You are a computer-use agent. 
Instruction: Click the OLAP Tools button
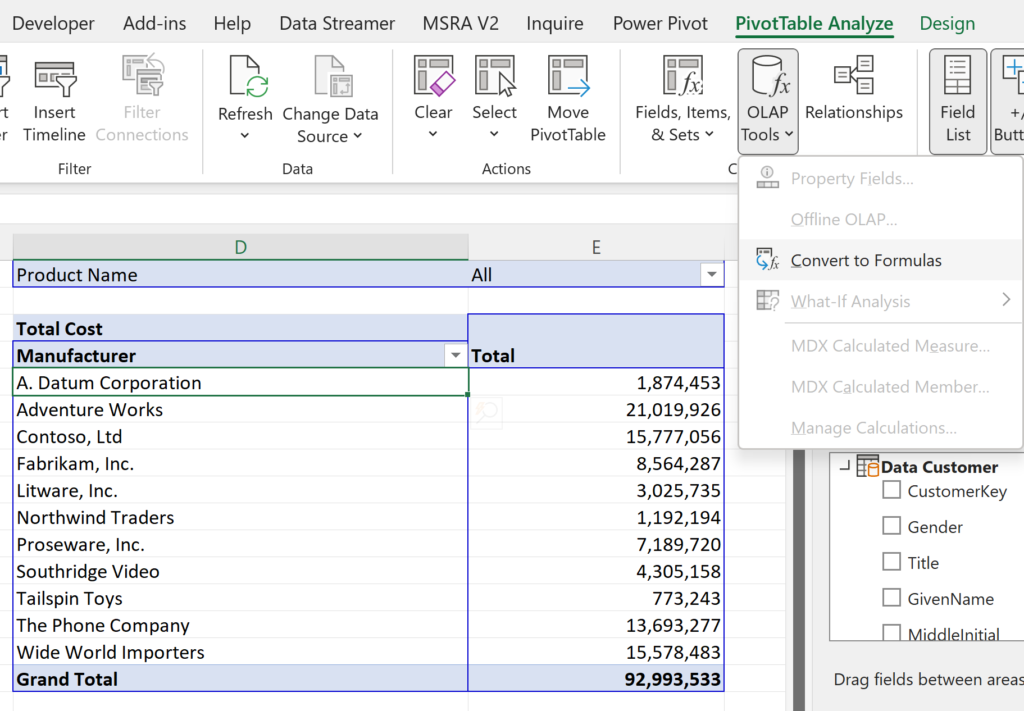point(767,101)
